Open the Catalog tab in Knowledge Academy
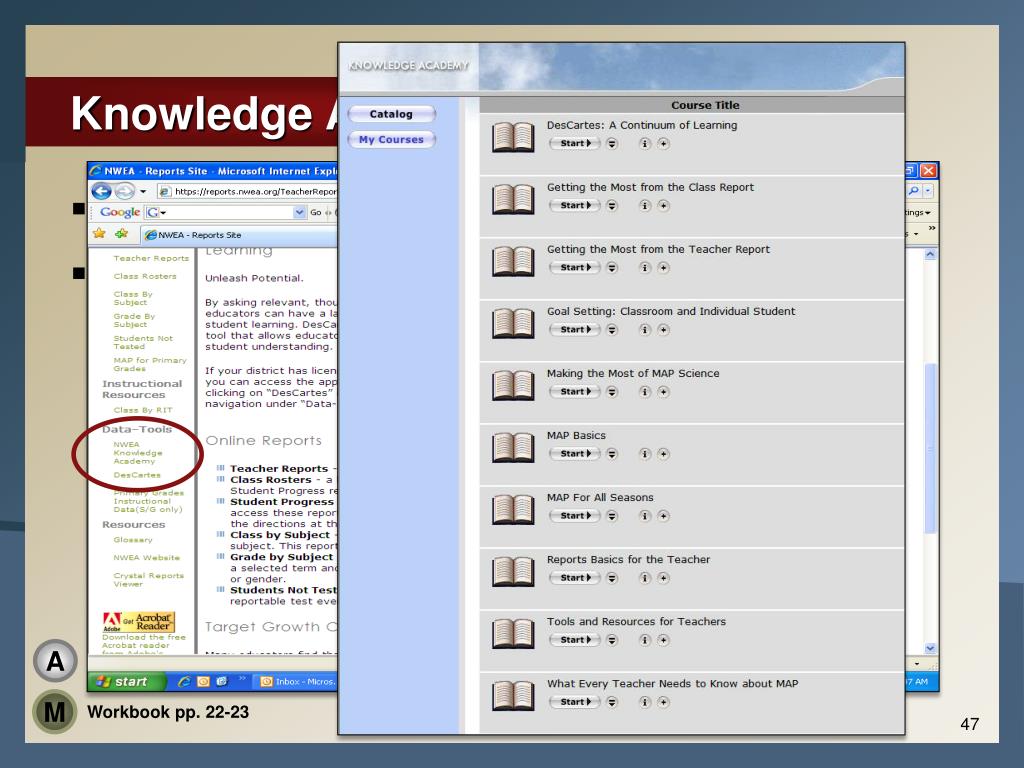The image size is (1024, 768). [x=391, y=114]
